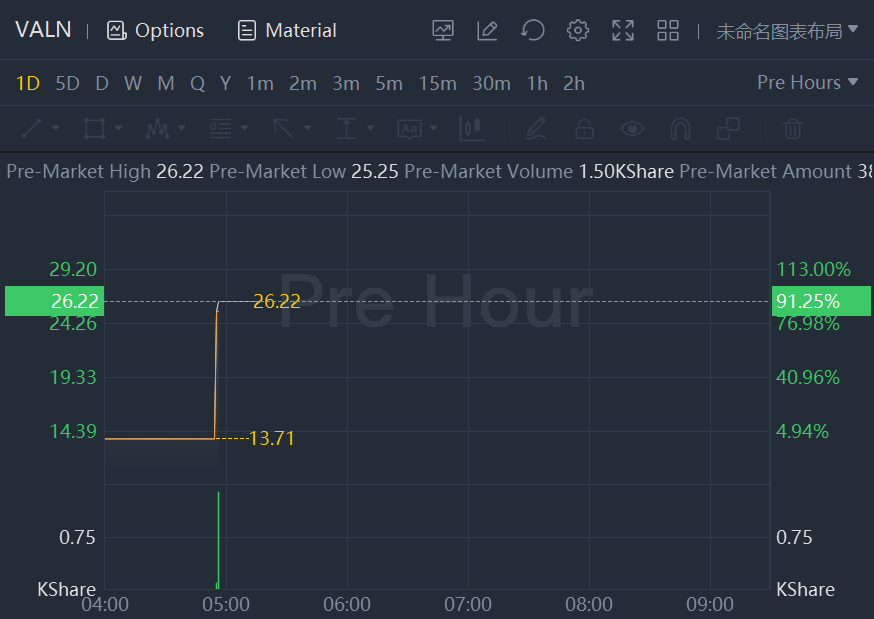Open the Material section
874x619 pixels.
click(x=287, y=31)
